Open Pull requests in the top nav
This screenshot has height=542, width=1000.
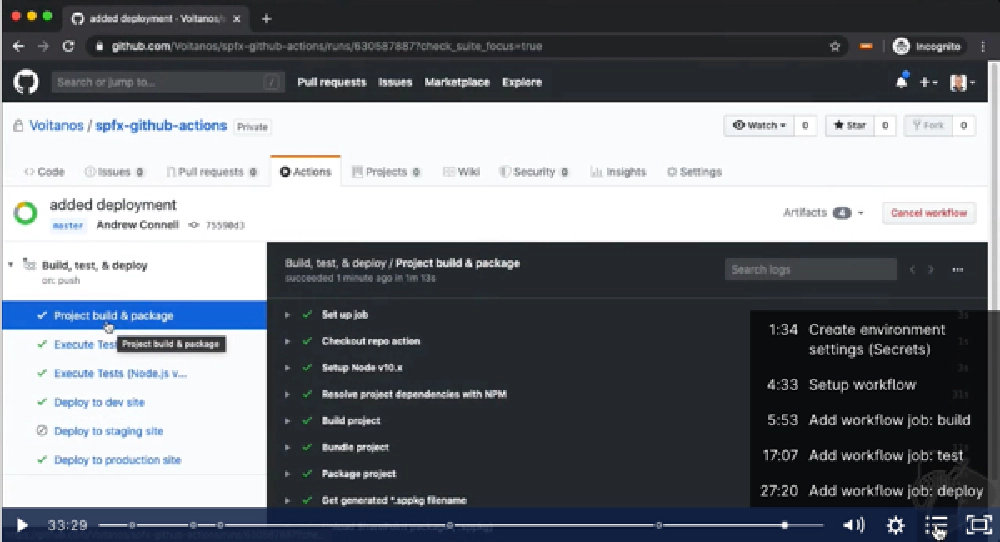point(332,82)
